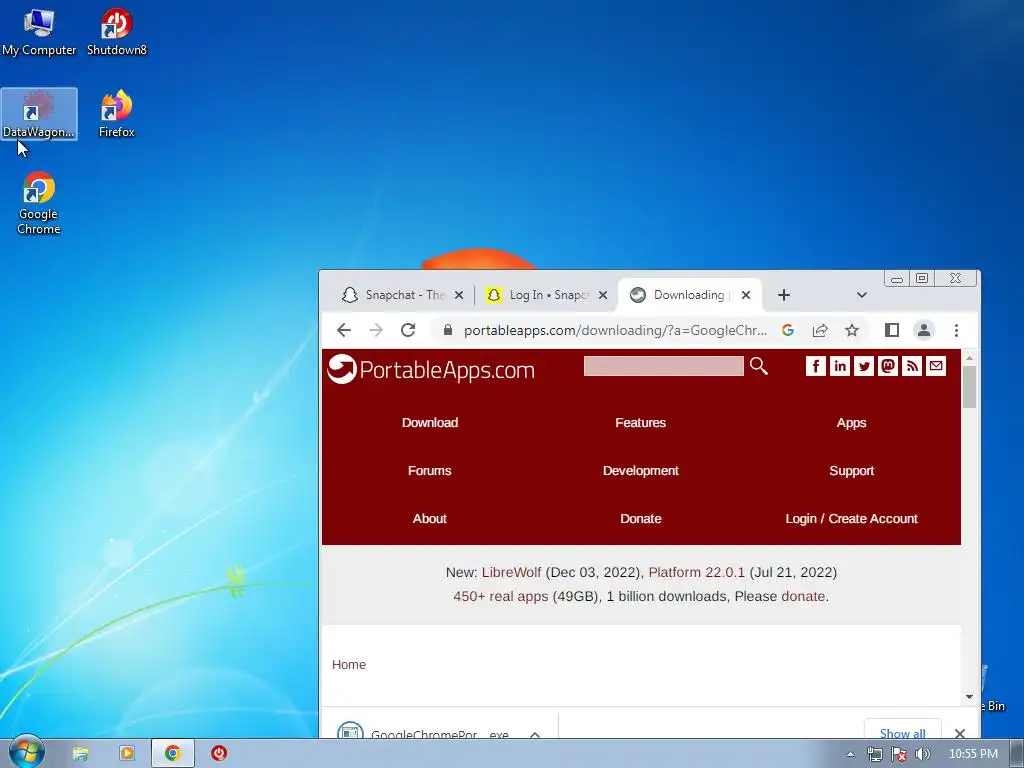Open media player taskbar icon
The image size is (1024, 768).
coord(127,753)
